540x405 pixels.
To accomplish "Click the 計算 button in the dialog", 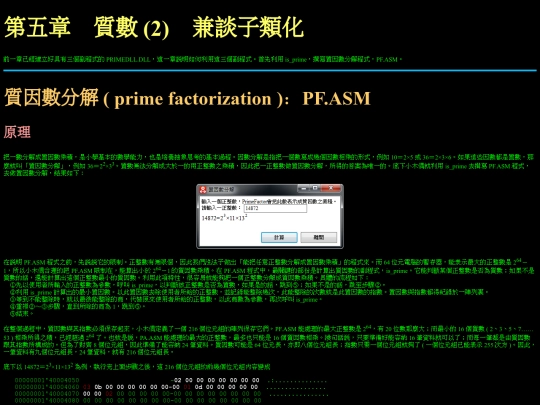I will (x=279, y=237).
